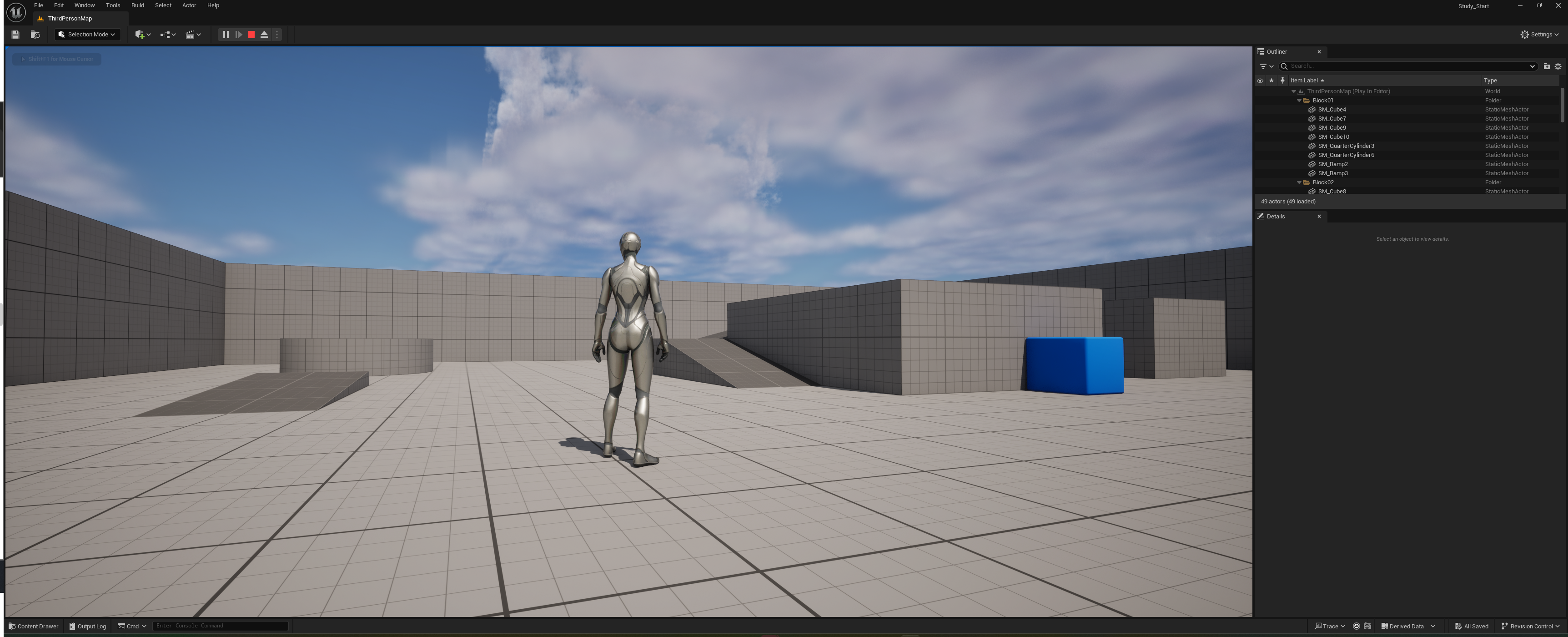Eject from the player controller
The width and height of the screenshot is (1568, 637).
264,35
